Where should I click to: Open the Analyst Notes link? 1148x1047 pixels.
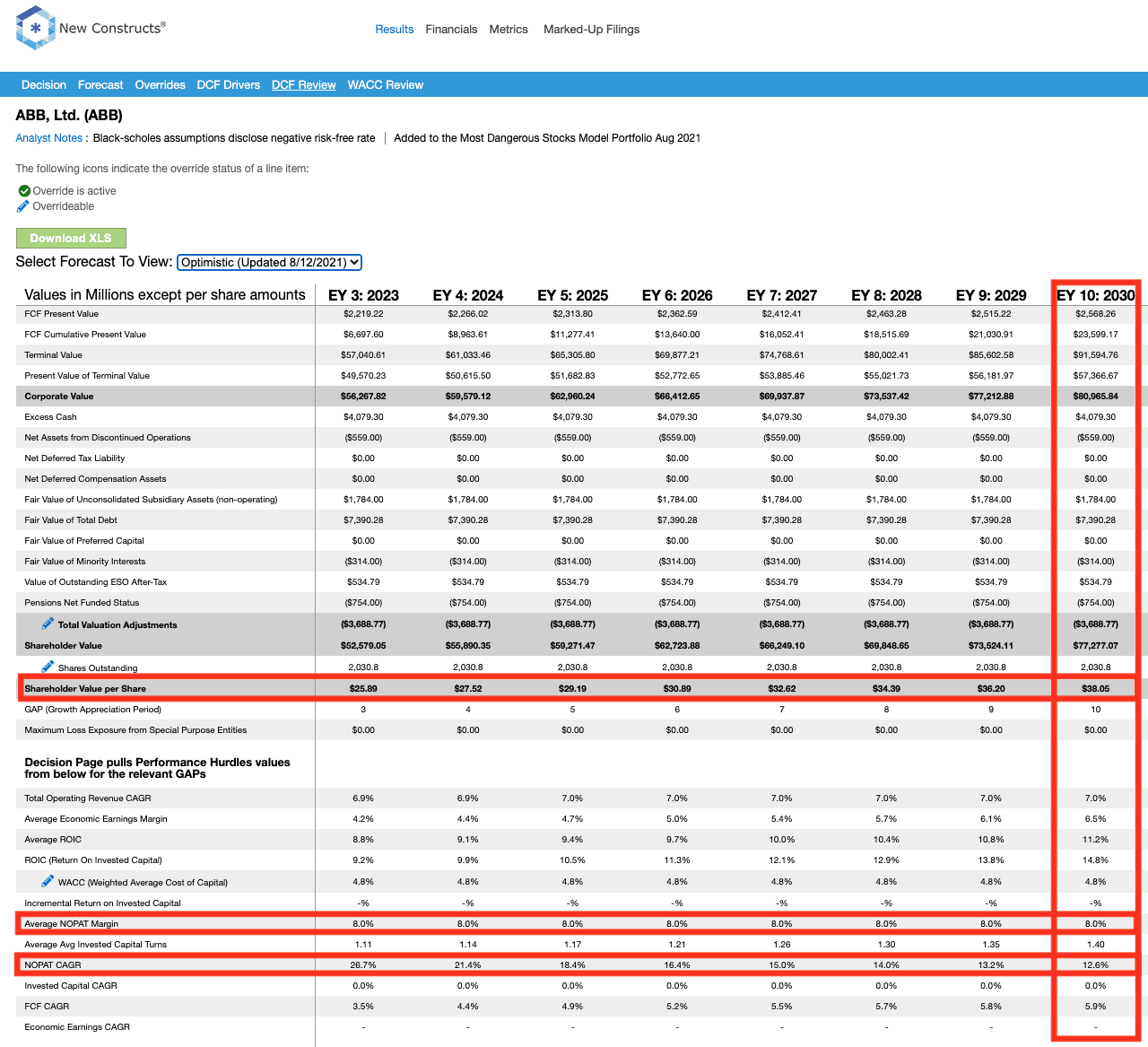(48, 138)
